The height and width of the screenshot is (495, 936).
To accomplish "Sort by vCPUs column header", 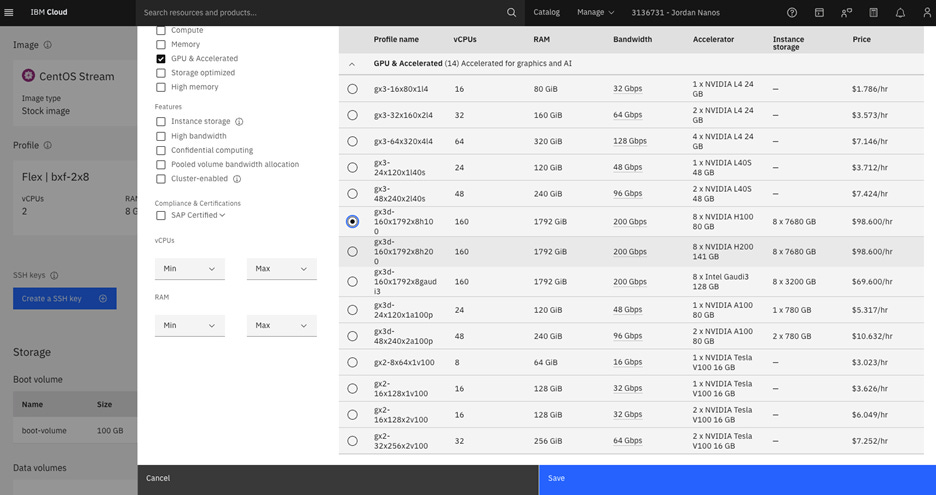I will tap(465, 39).
